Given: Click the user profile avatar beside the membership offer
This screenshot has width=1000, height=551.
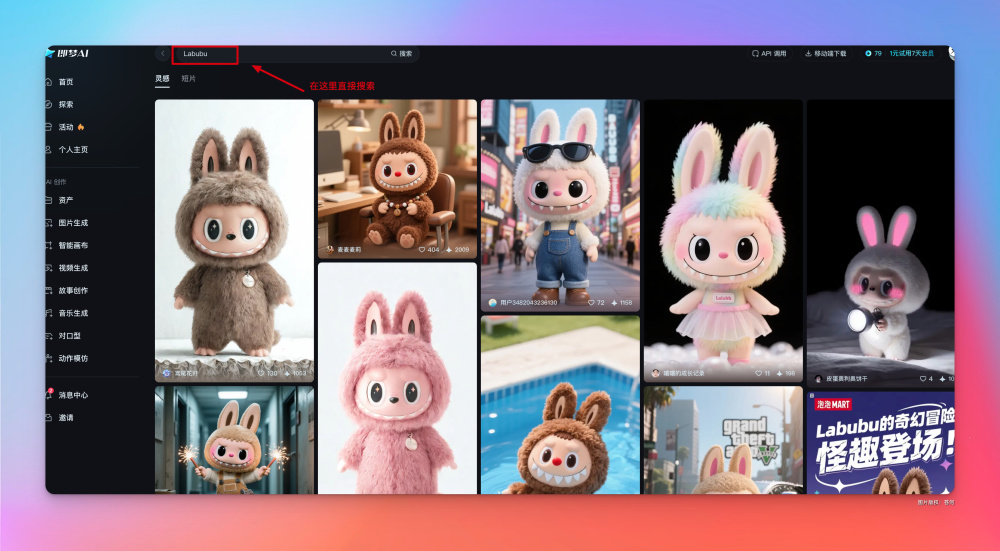Looking at the screenshot, I should pyautogui.click(x=951, y=54).
